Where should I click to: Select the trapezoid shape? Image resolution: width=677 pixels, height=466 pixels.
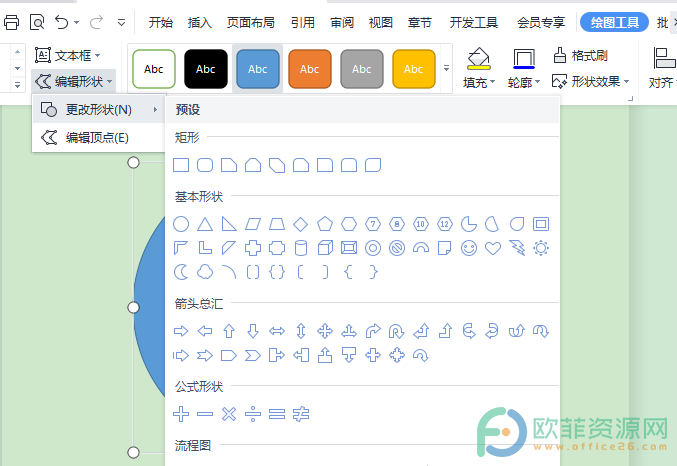pos(277,224)
